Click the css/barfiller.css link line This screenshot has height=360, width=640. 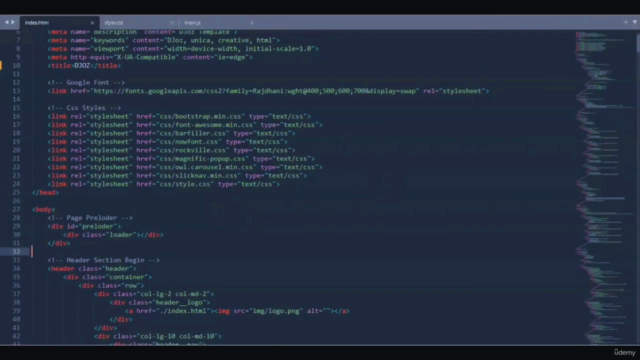(x=171, y=133)
